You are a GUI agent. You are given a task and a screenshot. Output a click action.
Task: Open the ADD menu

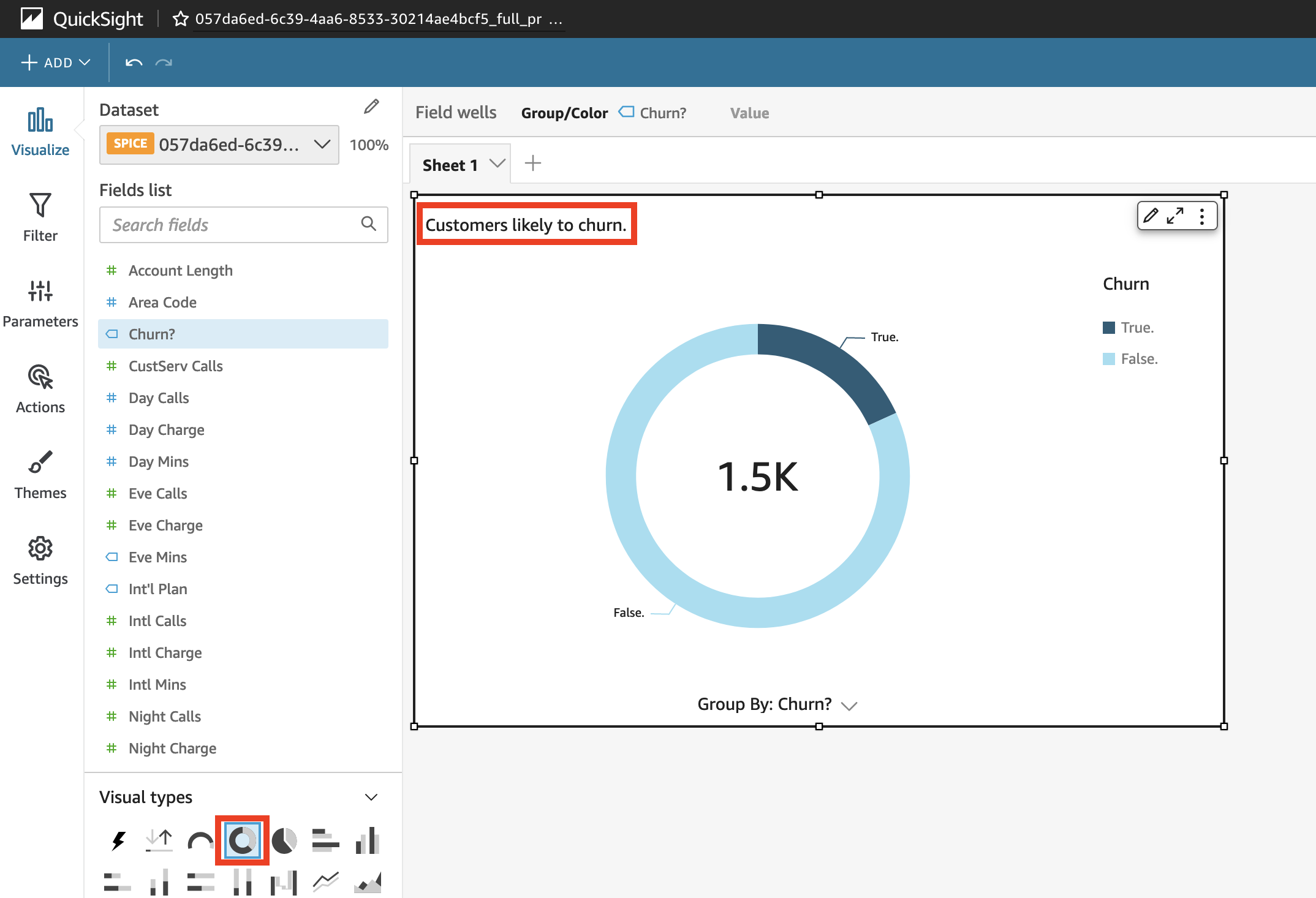pyautogui.click(x=55, y=62)
